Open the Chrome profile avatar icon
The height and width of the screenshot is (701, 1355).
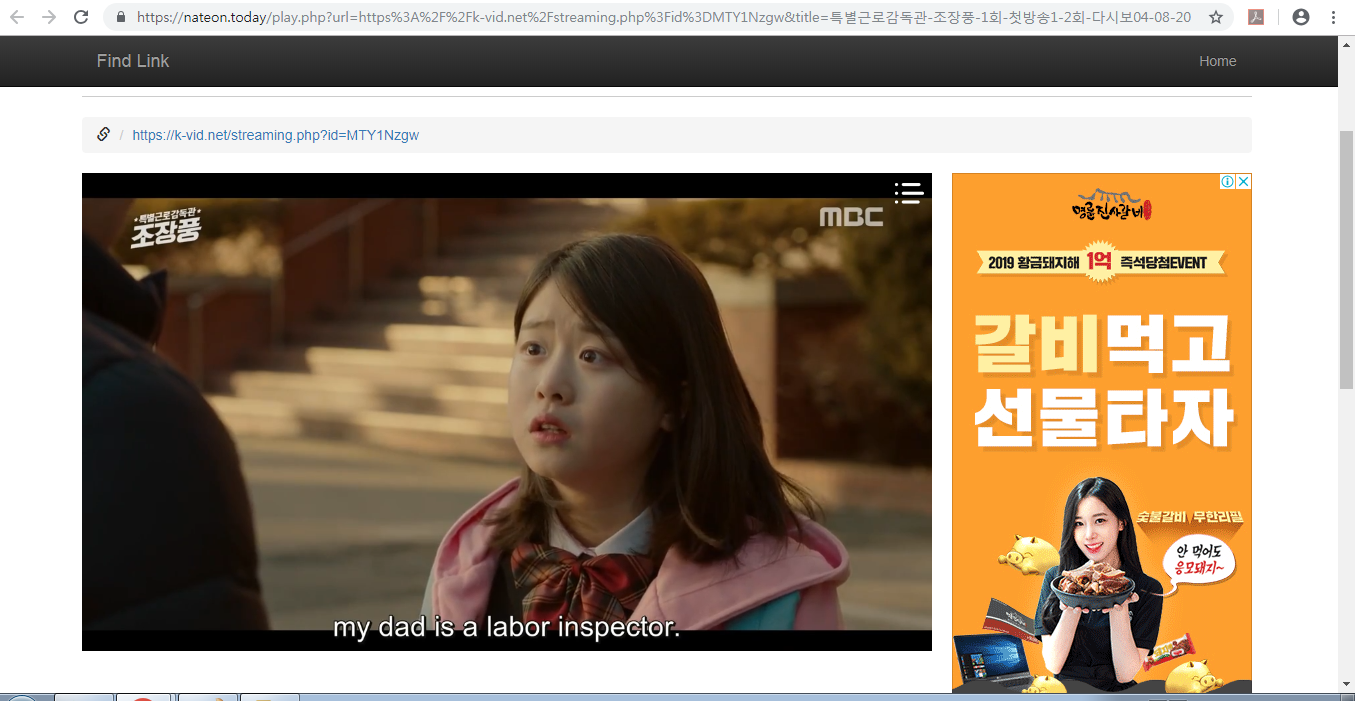1300,17
